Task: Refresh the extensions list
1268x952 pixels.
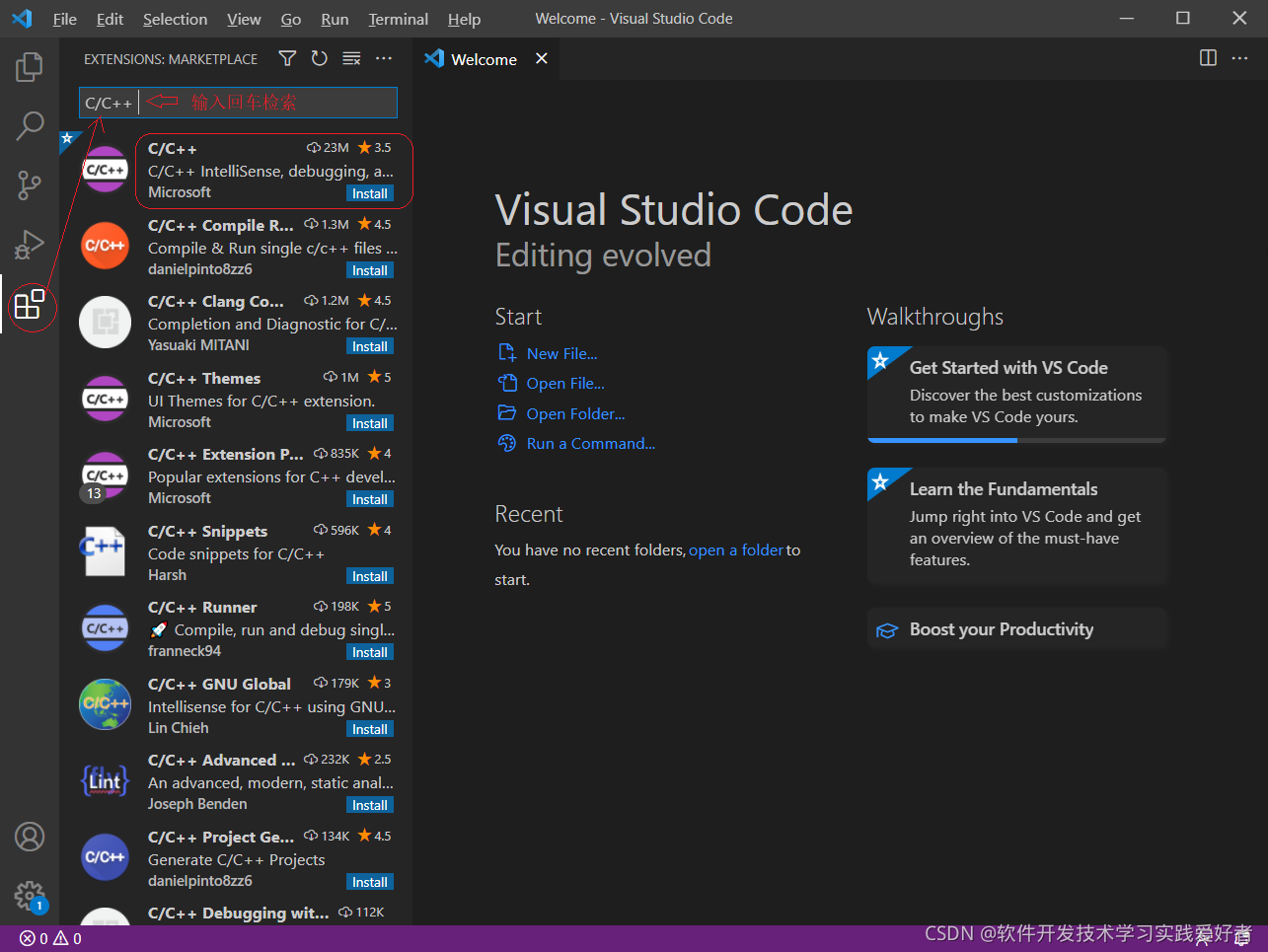Action: [x=319, y=59]
